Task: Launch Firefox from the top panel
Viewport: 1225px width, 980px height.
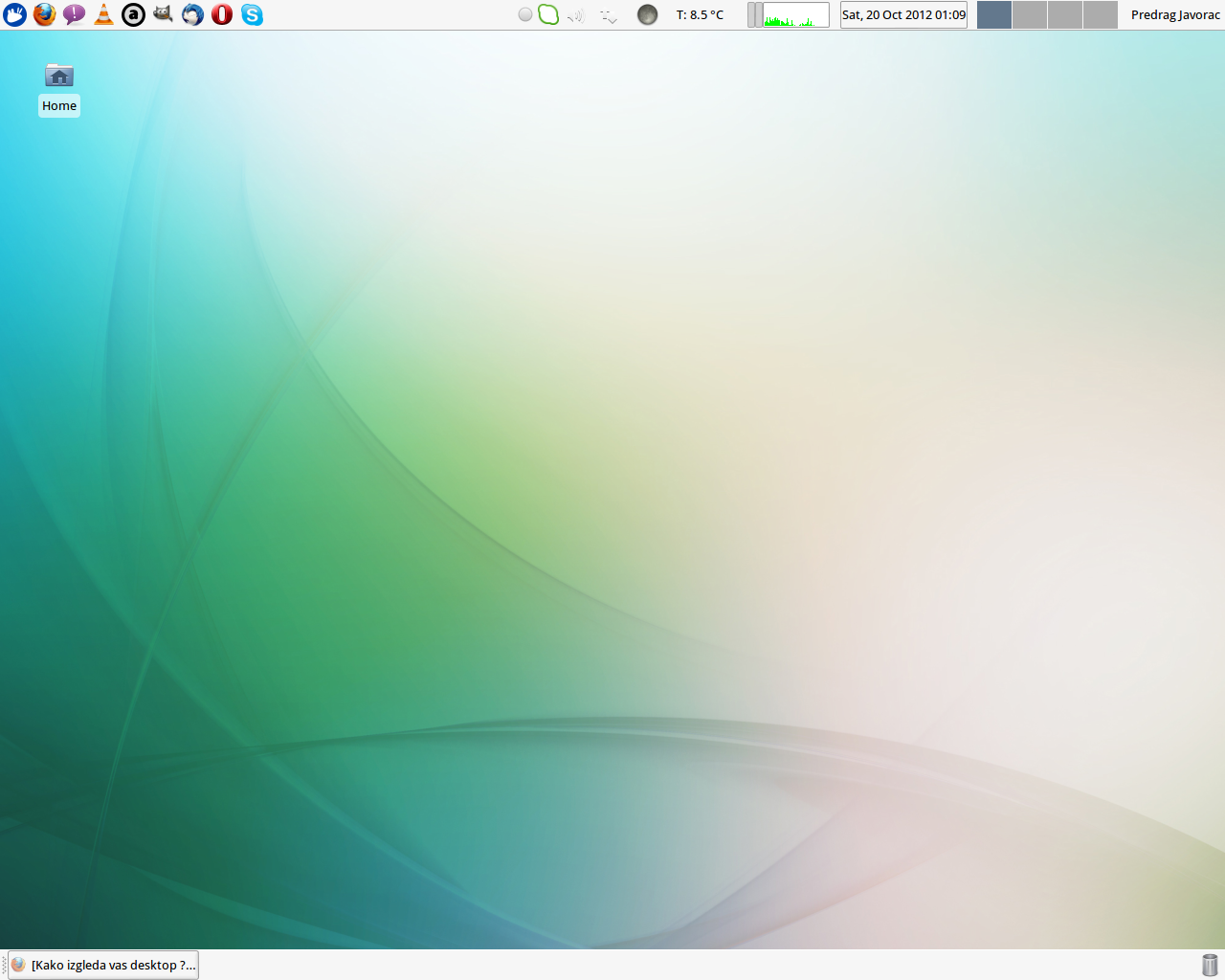Action: (44, 14)
